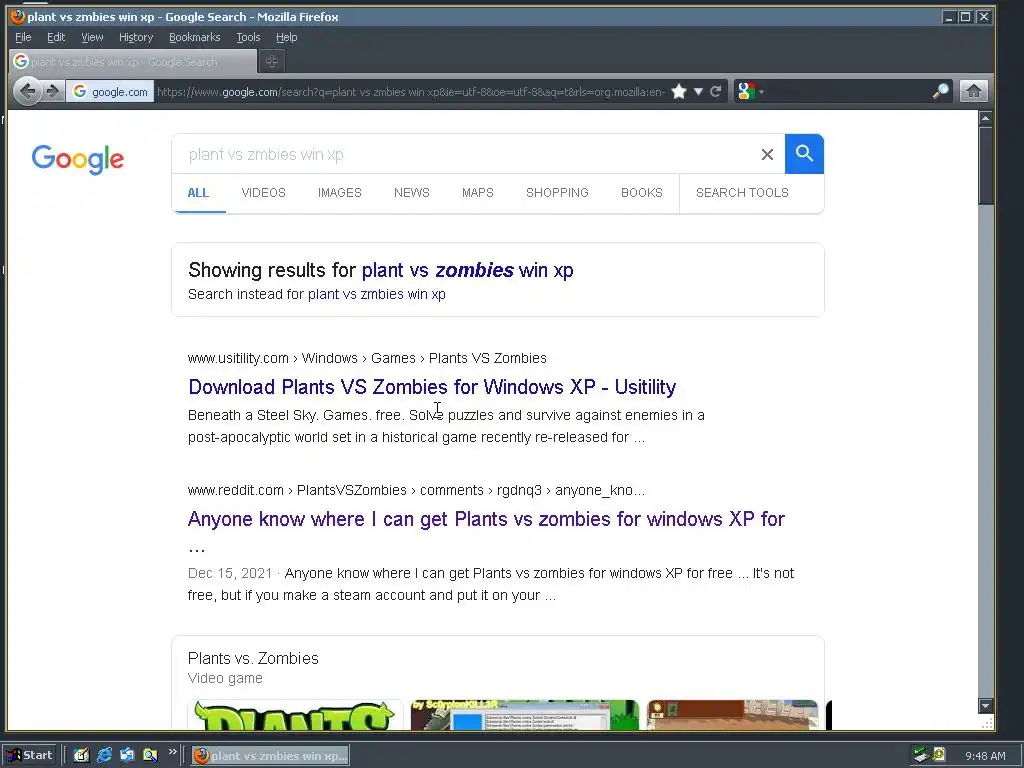This screenshot has height=768, width=1024.
Task: Switch to the ALL results tab
Action: tap(198, 193)
